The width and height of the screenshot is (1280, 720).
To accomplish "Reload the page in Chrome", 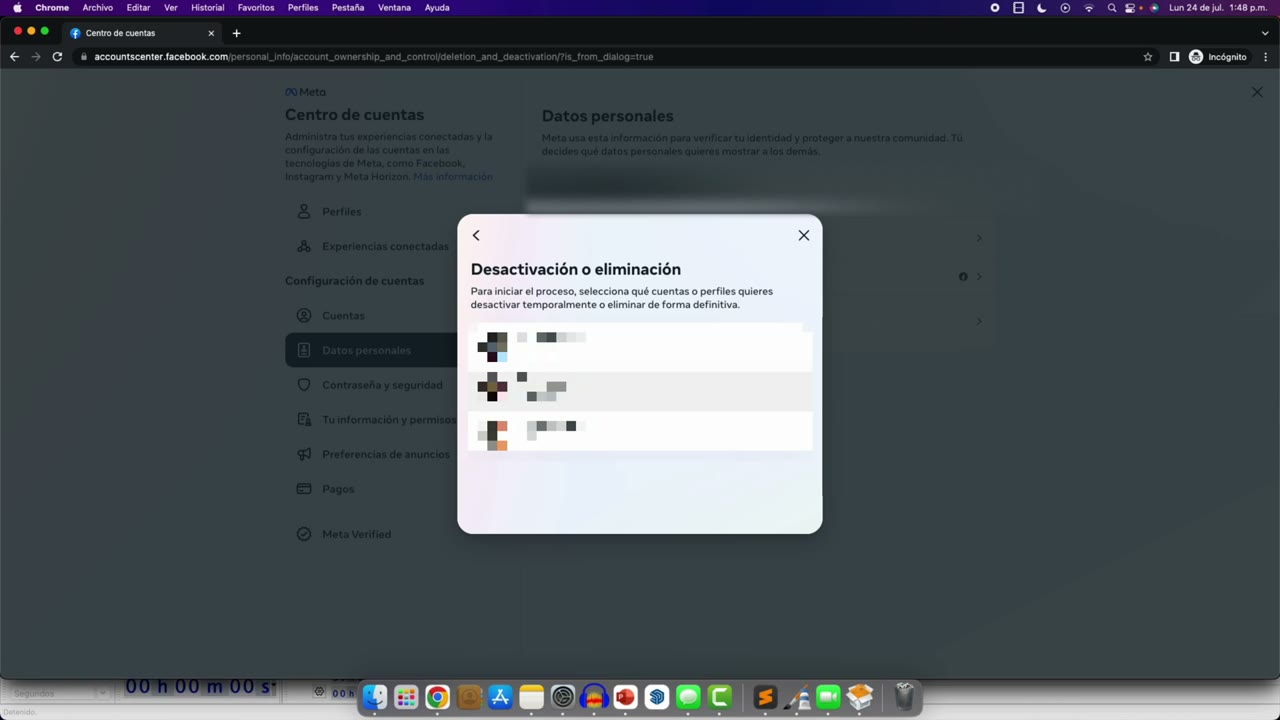I will [x=57, y=57].
